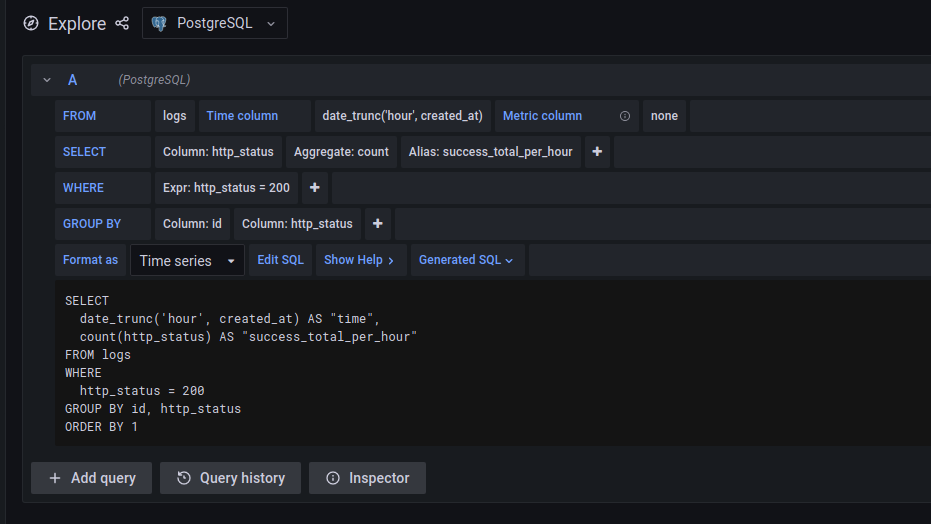Collapse query row A with the chevron
This screenshot has height=524, width=931.
tap(47, 80)
